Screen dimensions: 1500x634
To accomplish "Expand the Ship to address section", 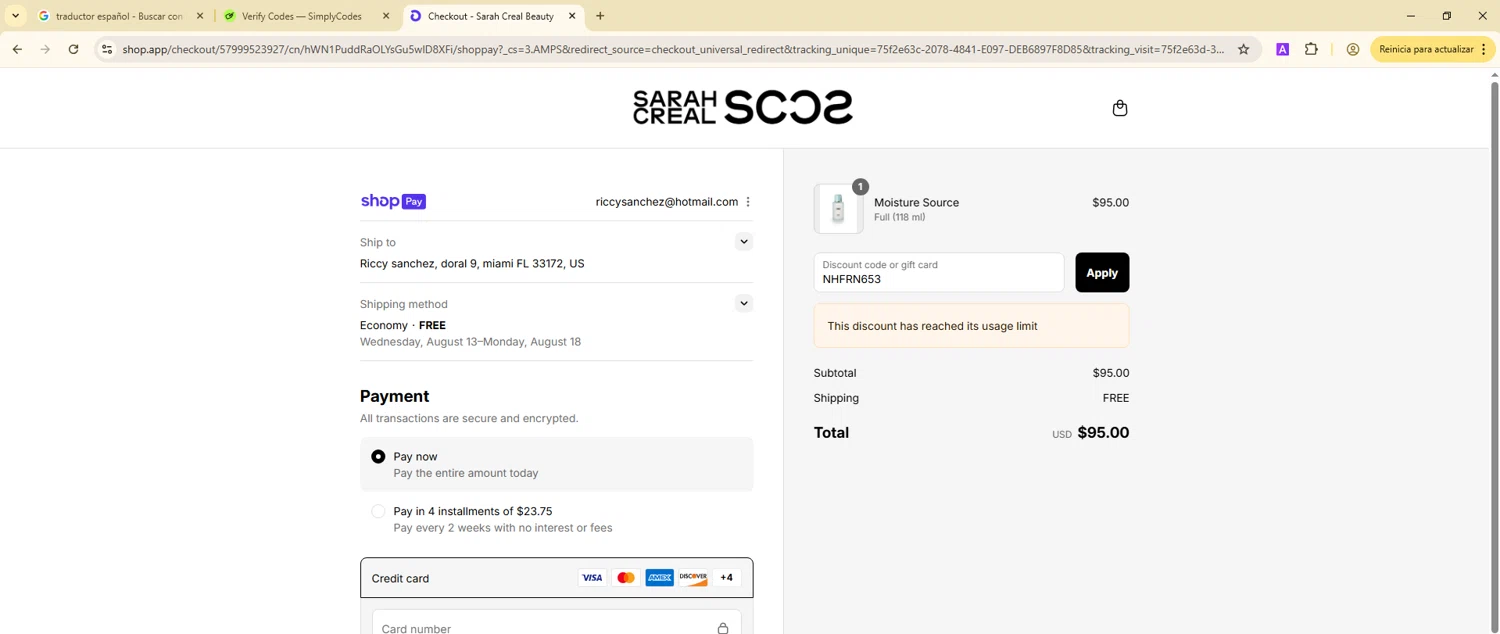I will [x=743, y=242].
